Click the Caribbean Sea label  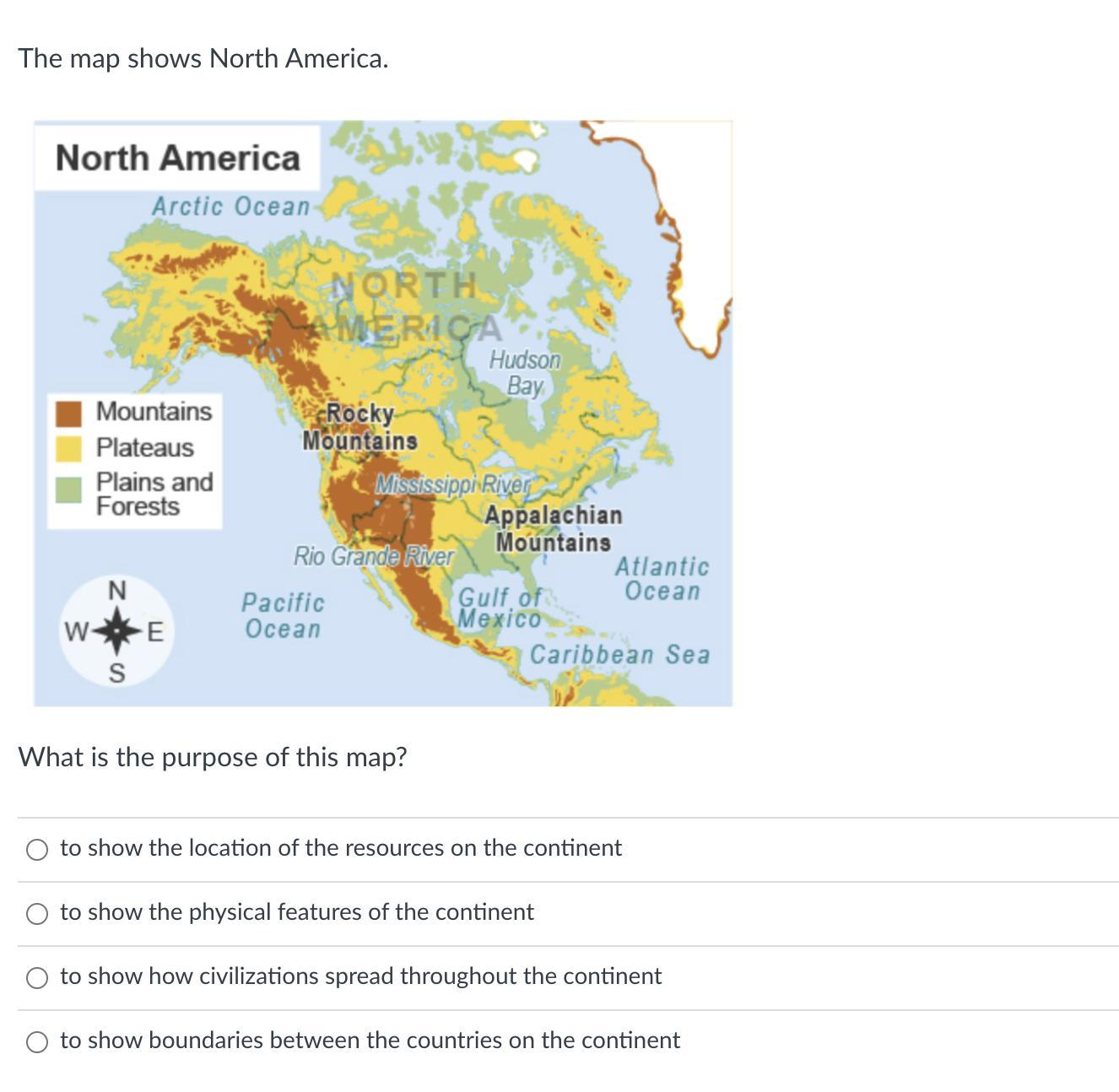620,655
